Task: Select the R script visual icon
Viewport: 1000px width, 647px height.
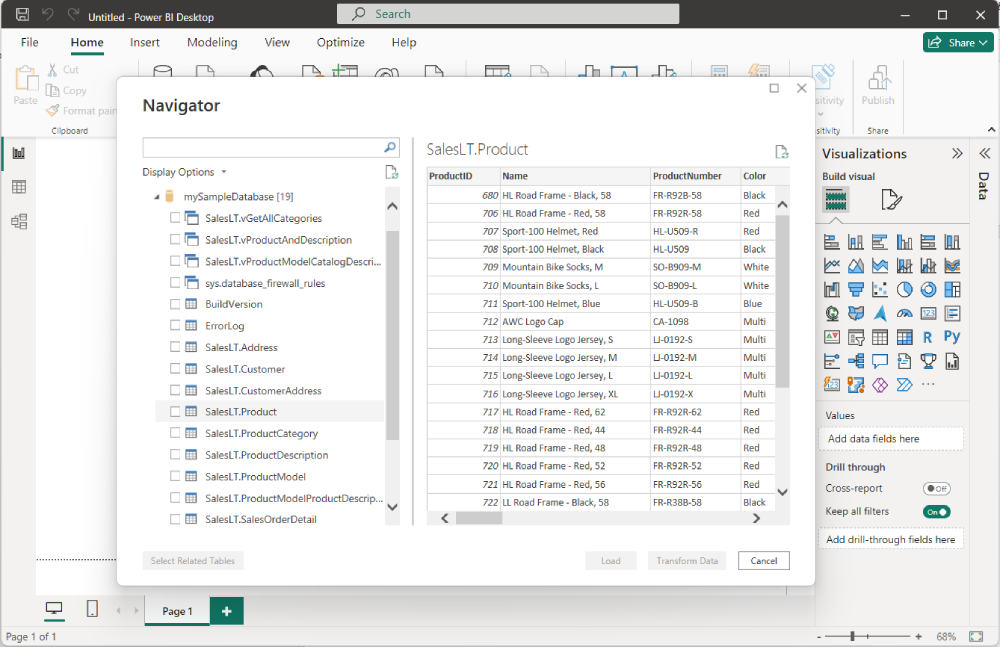Action: (928, 337)
